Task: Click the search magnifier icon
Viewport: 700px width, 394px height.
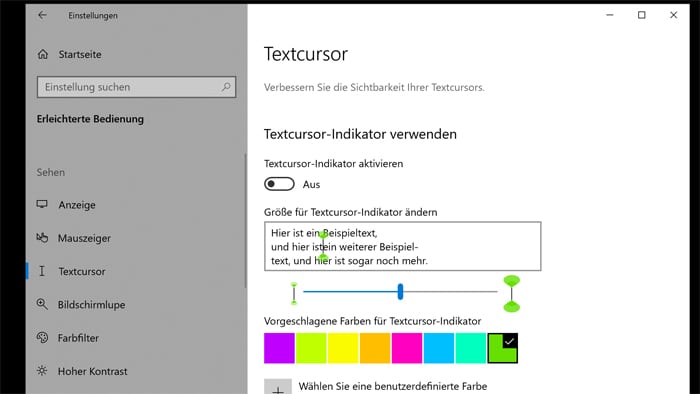Action: click(226, 87)
